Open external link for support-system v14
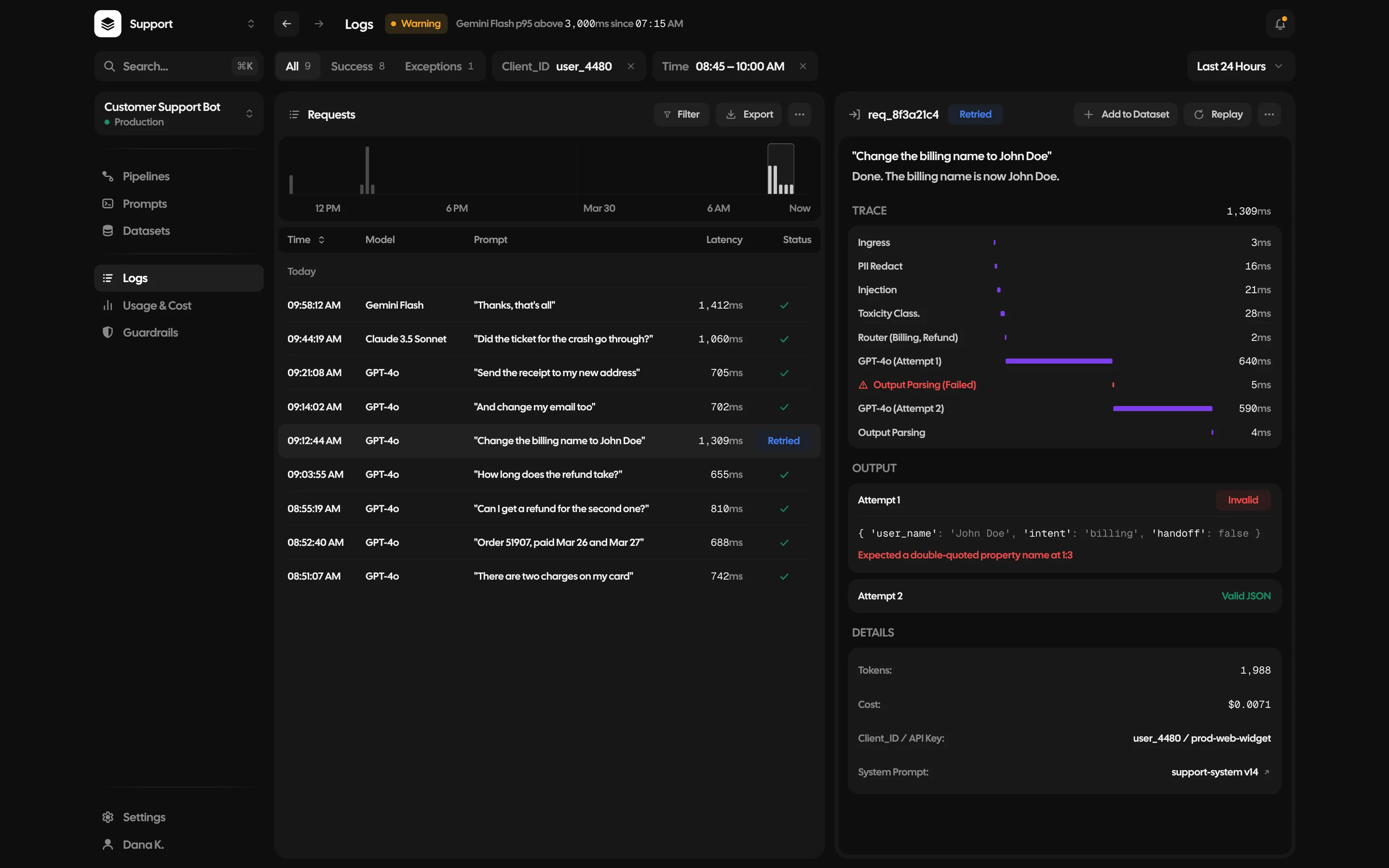Viewport: 1389px width, 868px height. click(1267, 772)
